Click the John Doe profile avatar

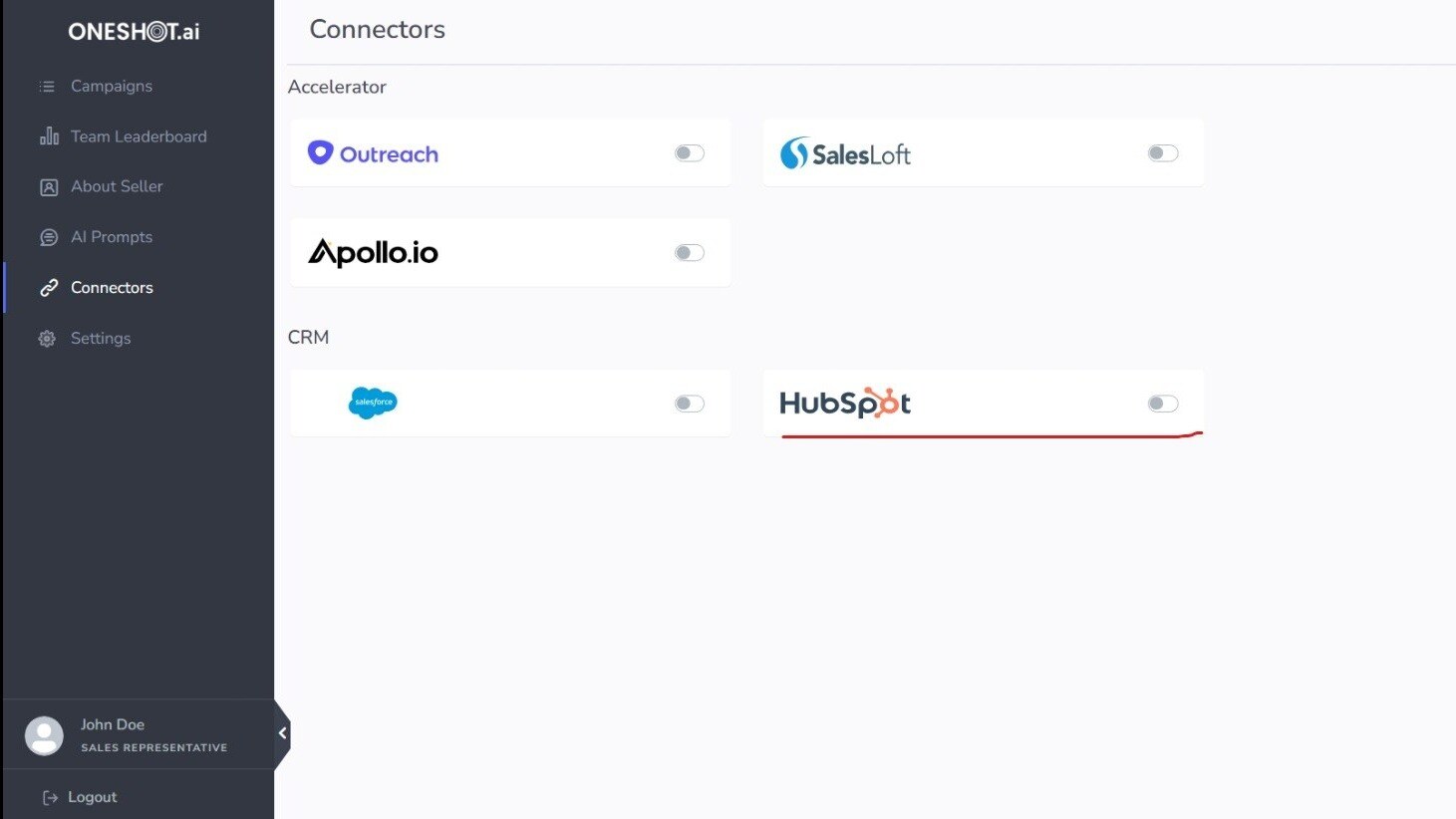click(44, 733)
